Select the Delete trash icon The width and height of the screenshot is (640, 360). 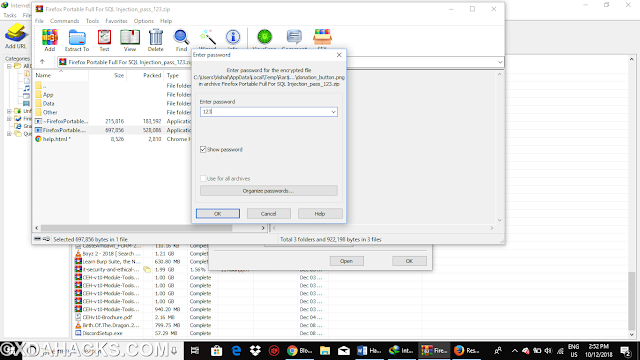coord(156,40)
